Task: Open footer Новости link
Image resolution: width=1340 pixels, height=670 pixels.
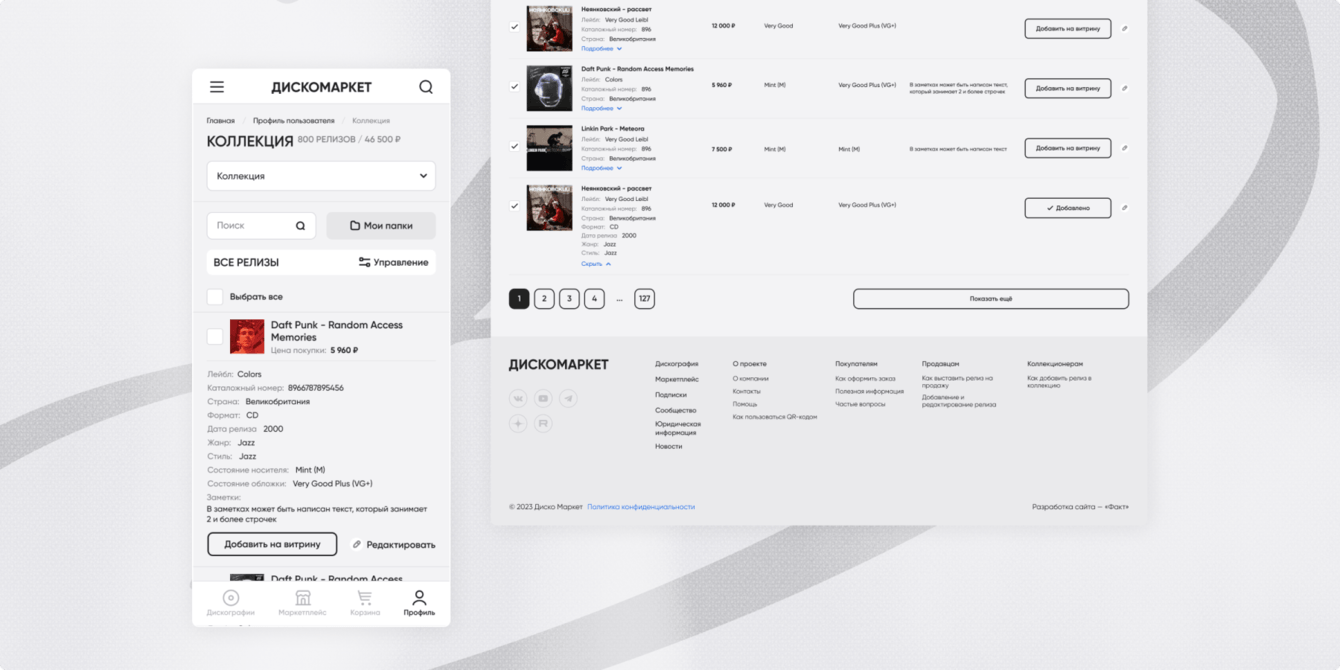Action: (669, 447)
